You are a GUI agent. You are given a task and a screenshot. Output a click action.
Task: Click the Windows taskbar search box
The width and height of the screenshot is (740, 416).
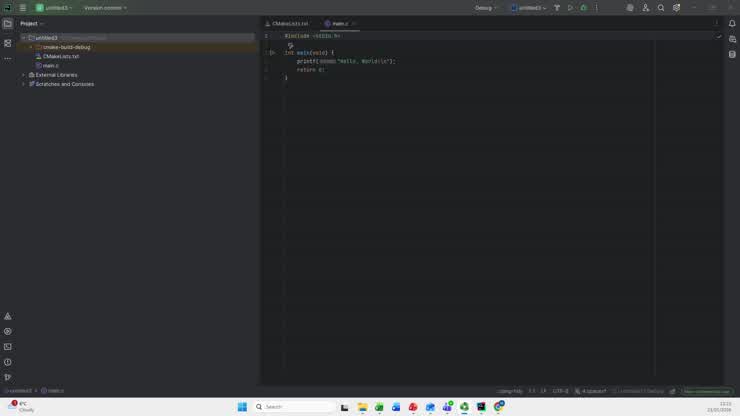(x=294, y=407)
